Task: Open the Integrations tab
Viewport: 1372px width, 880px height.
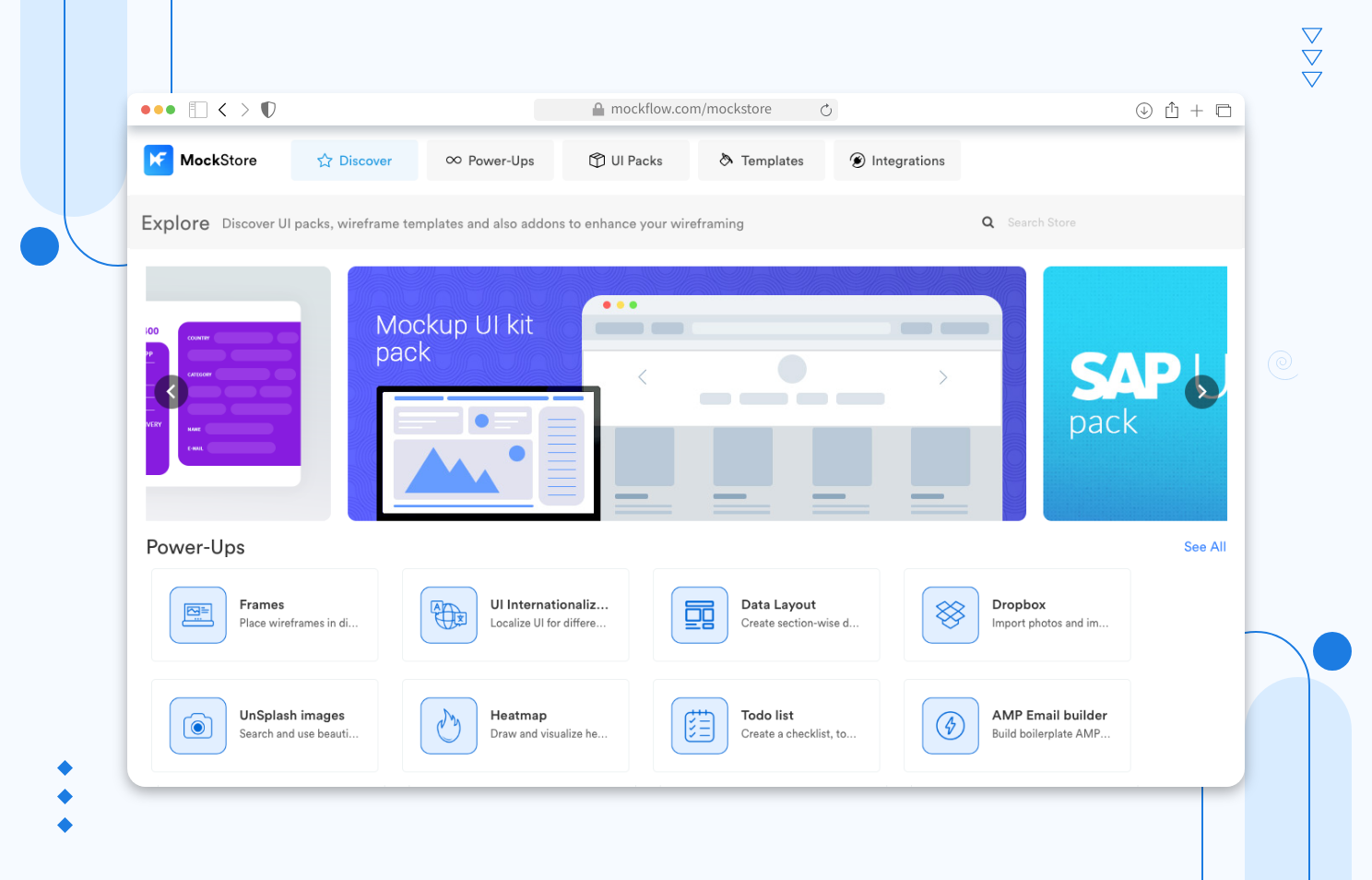Action: click(x=896, y=161)
